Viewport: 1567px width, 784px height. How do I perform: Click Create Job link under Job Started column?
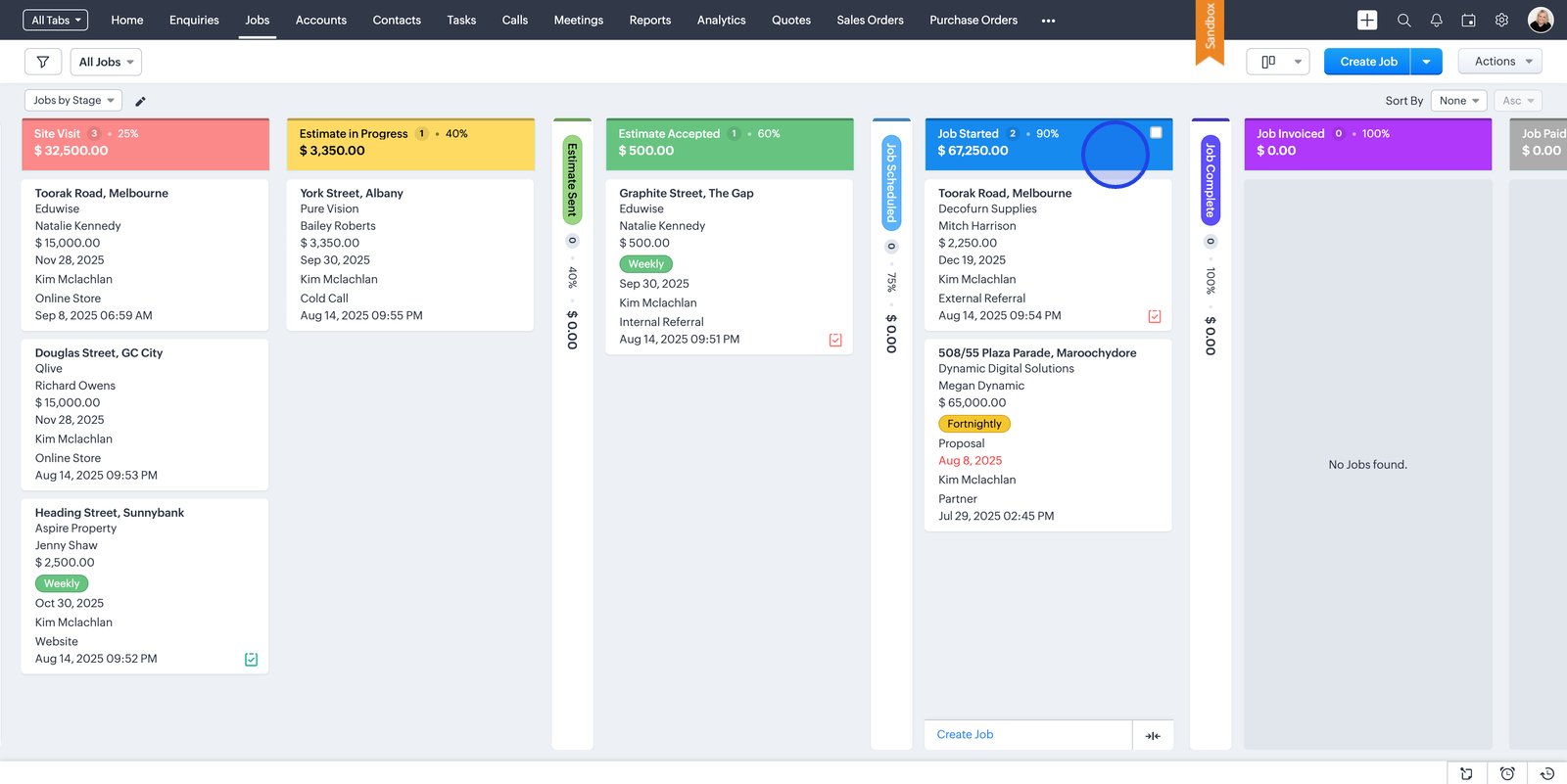point(965,735)
